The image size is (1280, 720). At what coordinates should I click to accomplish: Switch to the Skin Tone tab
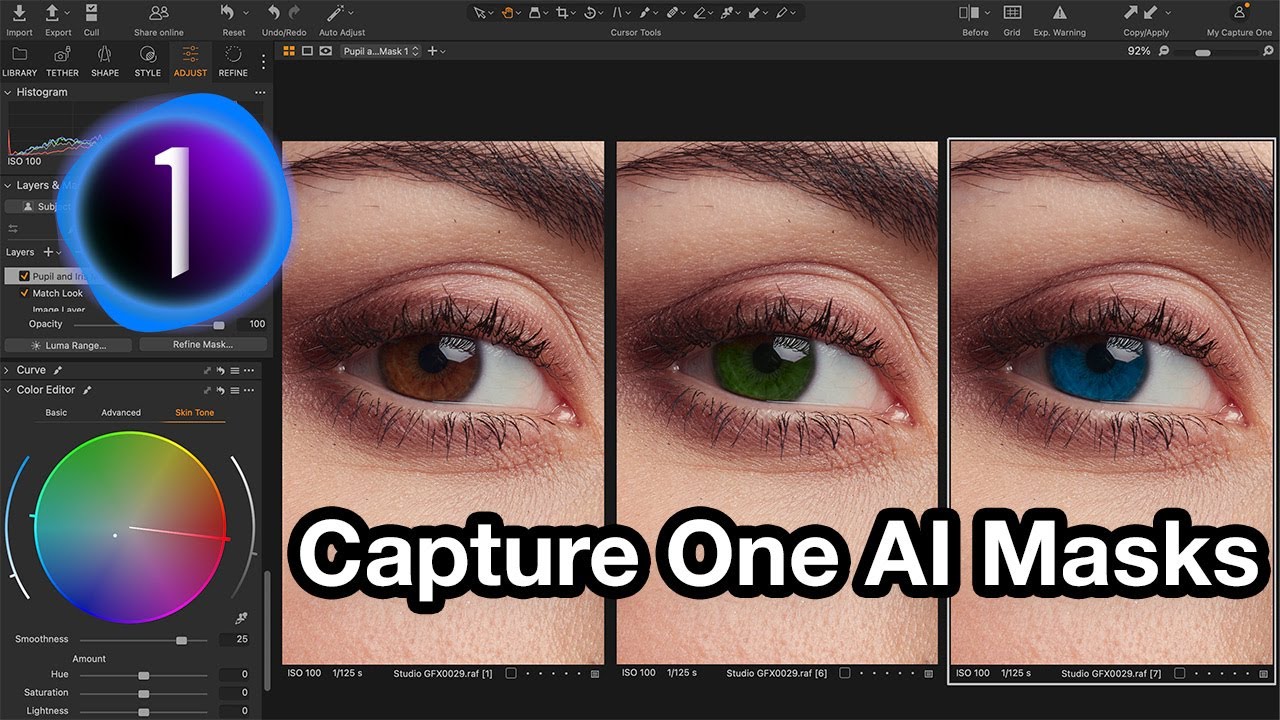coord(194,413)
